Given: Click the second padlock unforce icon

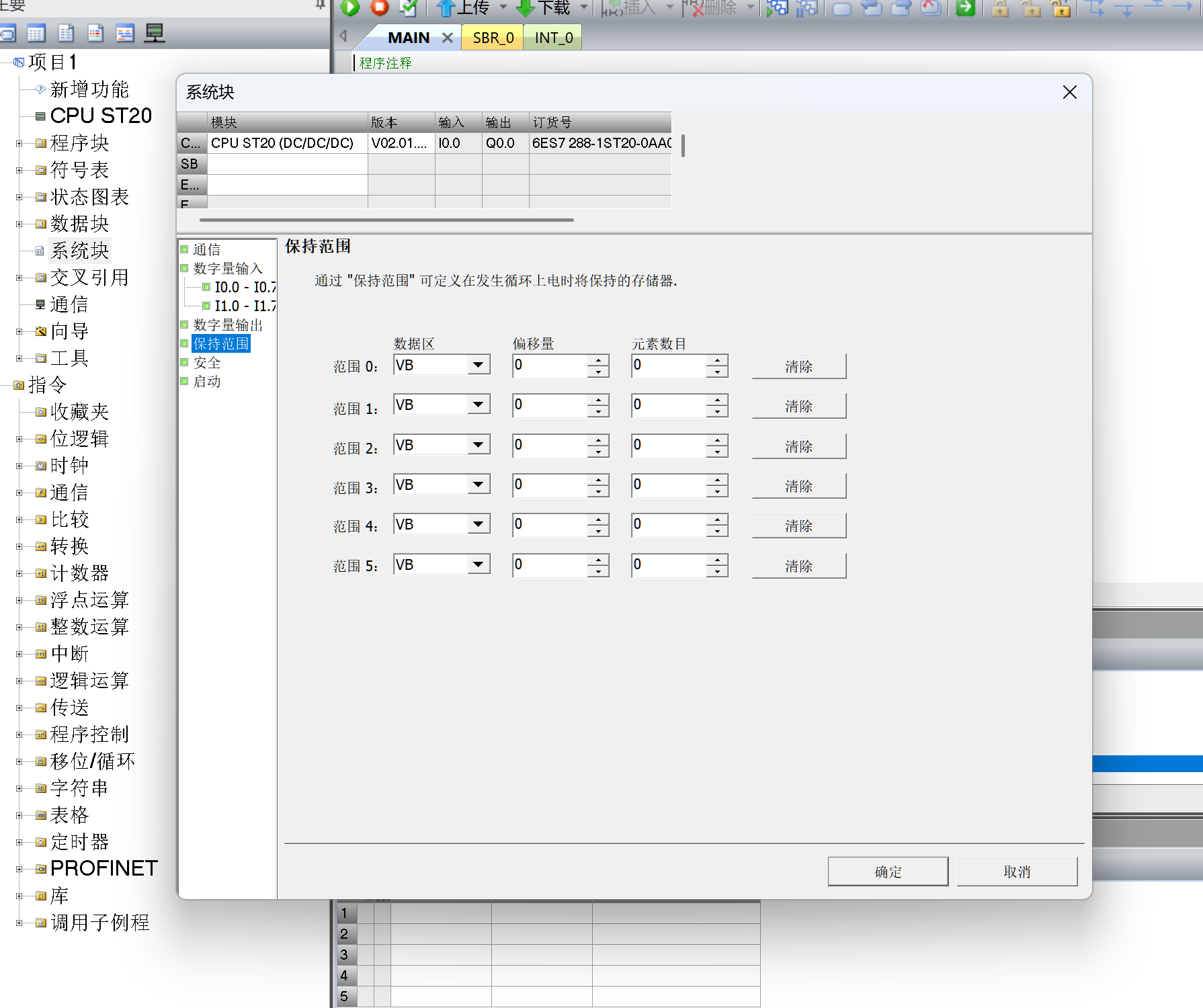Looking at the screenshot, I should pos(1031,8).
